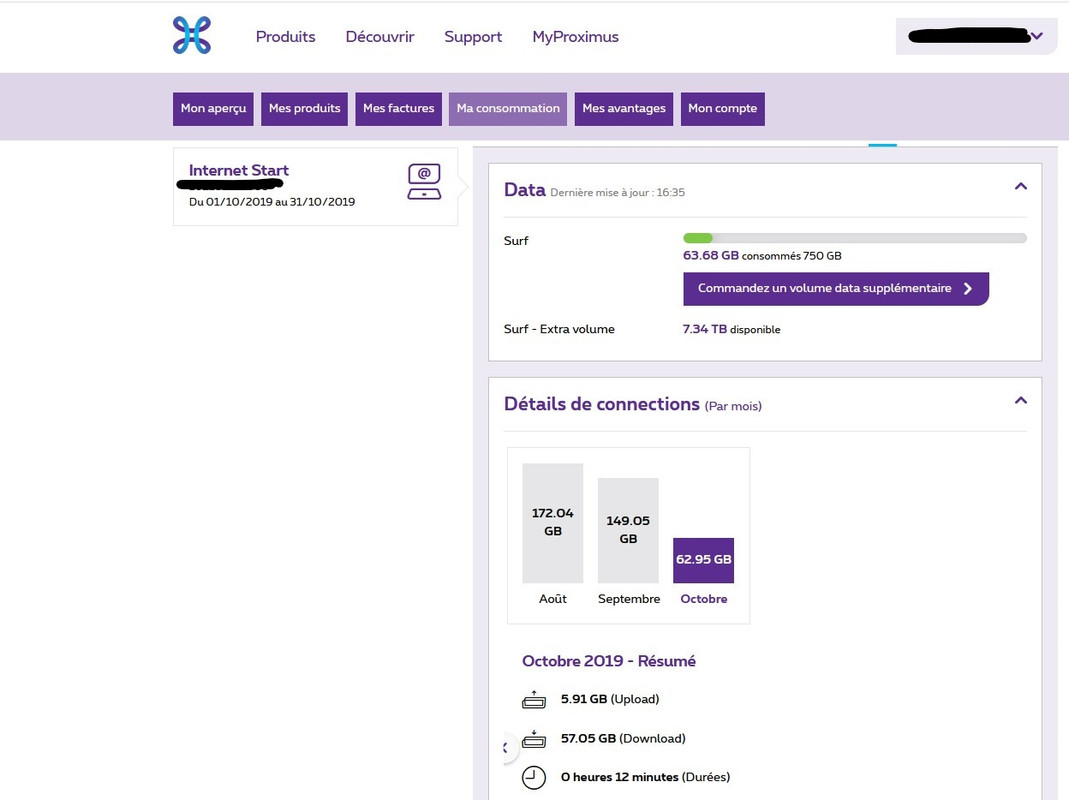Switch to Mes avantages tab
The width and height of the screenshot is (1069, 800).
(624, 109)
